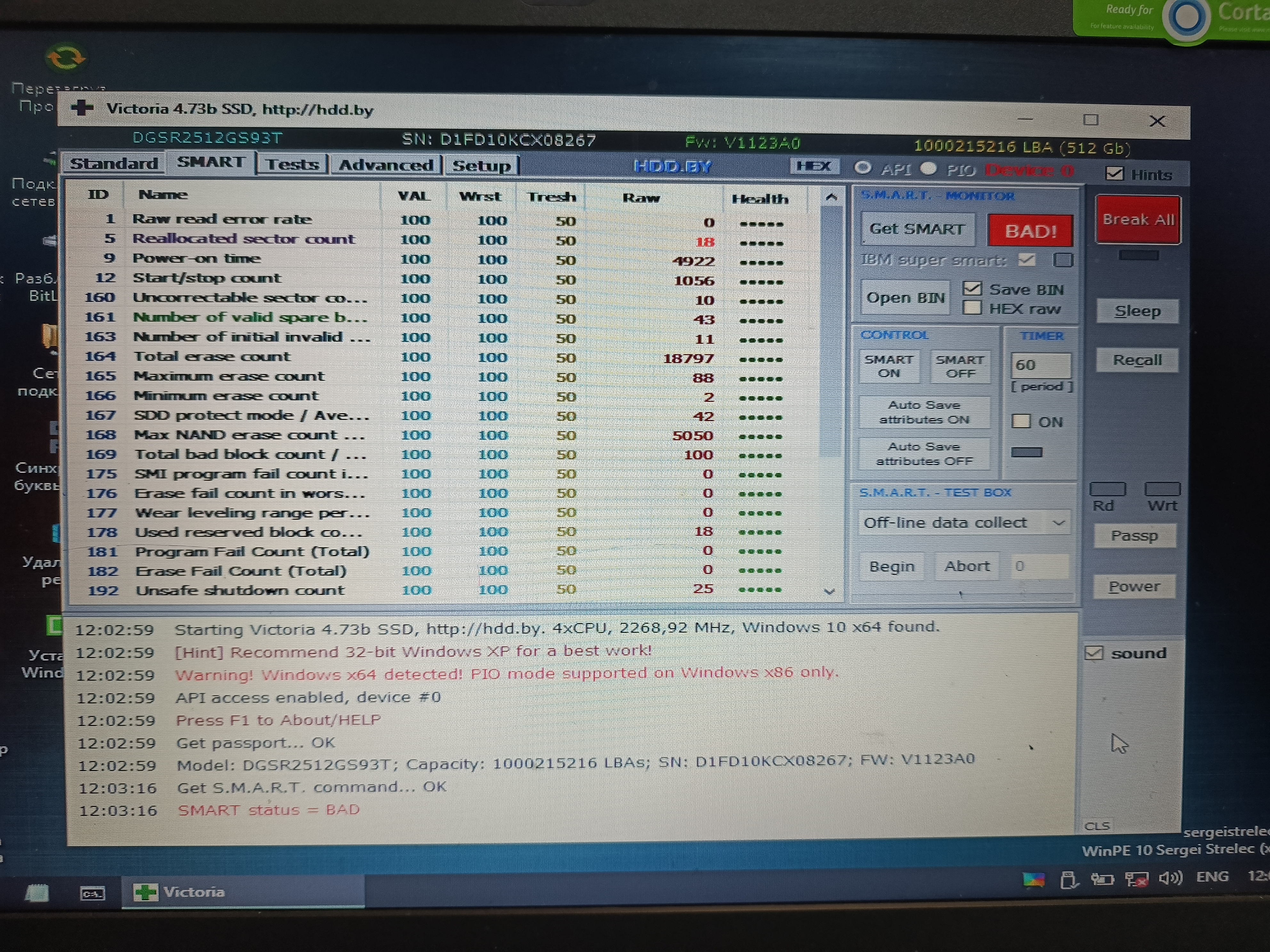Switch to the Tests tab
Screen dimensions: 1270x952
292,165
